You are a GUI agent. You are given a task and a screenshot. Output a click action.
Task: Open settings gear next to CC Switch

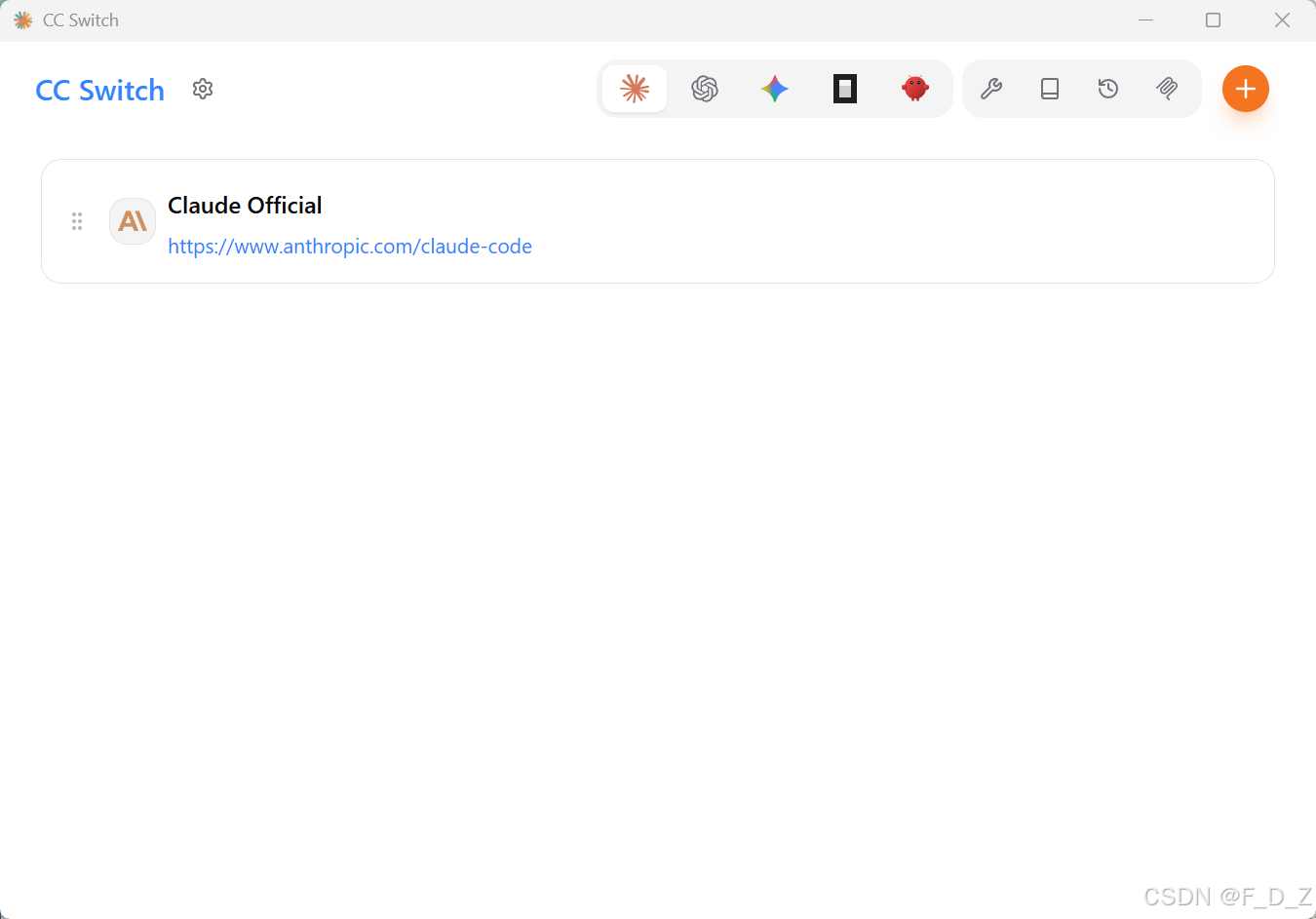click(203, 89)
